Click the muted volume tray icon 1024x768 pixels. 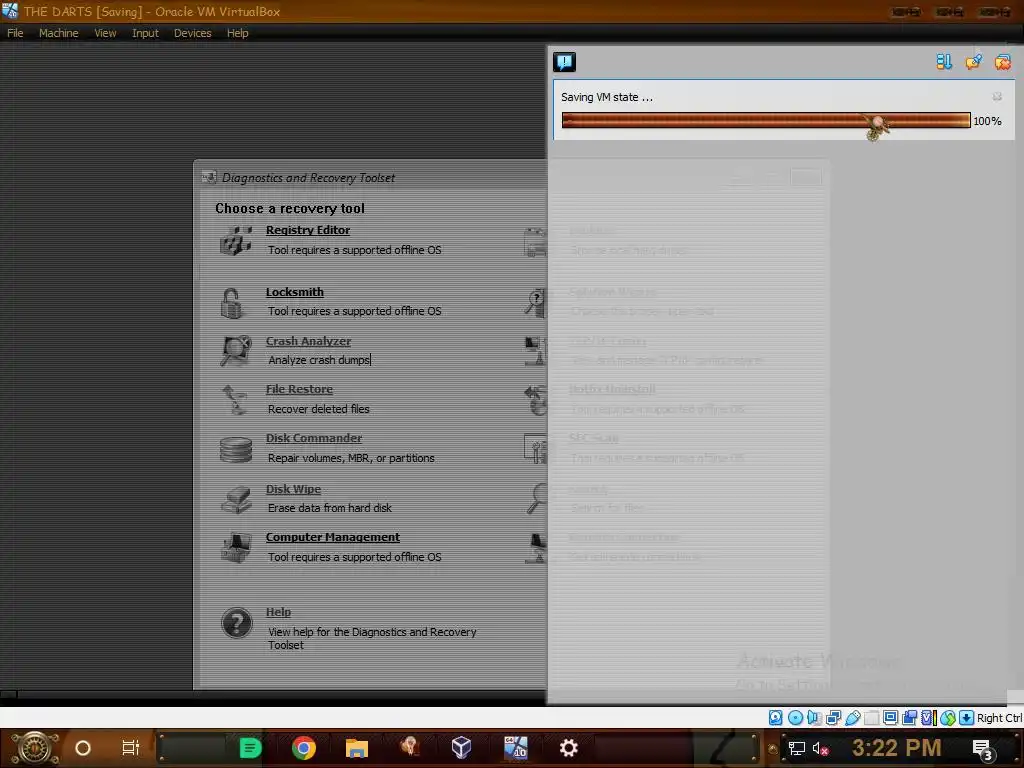pos(820,748)
